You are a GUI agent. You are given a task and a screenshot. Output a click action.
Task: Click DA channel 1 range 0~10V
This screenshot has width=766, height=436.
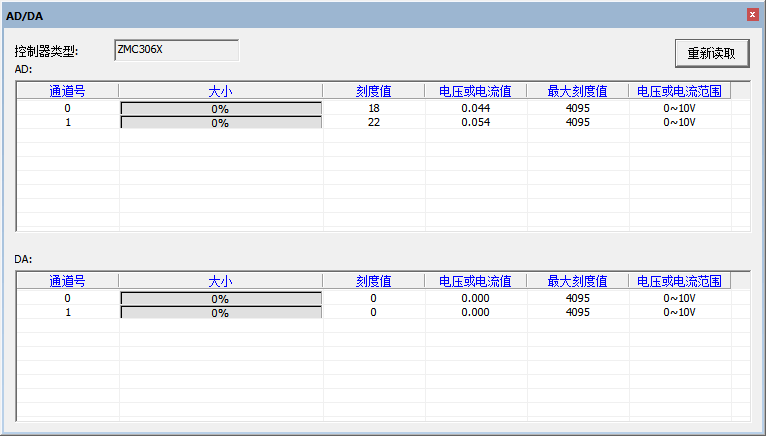(x=680, y=312)
